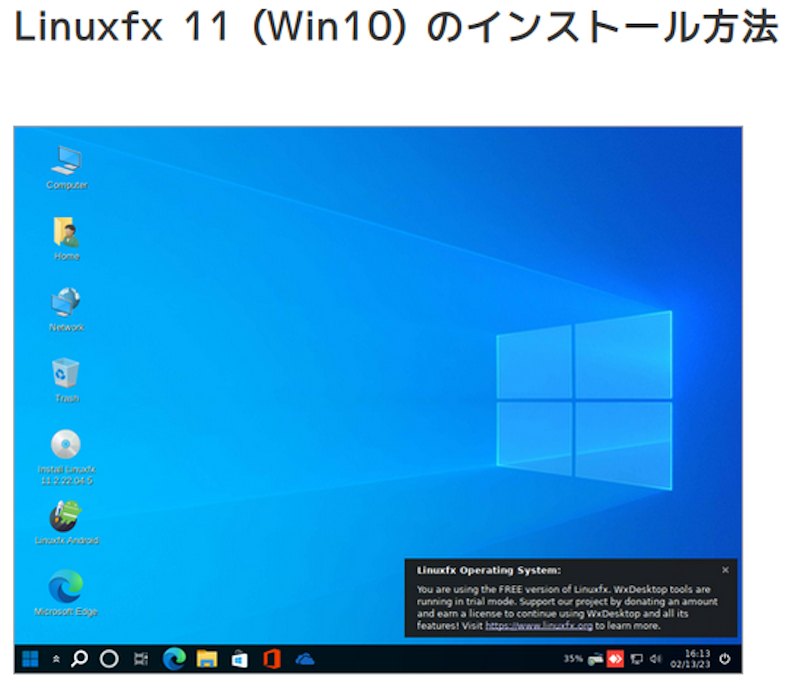
Task: Open the OneDrive cloud icon on the taskbar
Action: tap(304, 659)
